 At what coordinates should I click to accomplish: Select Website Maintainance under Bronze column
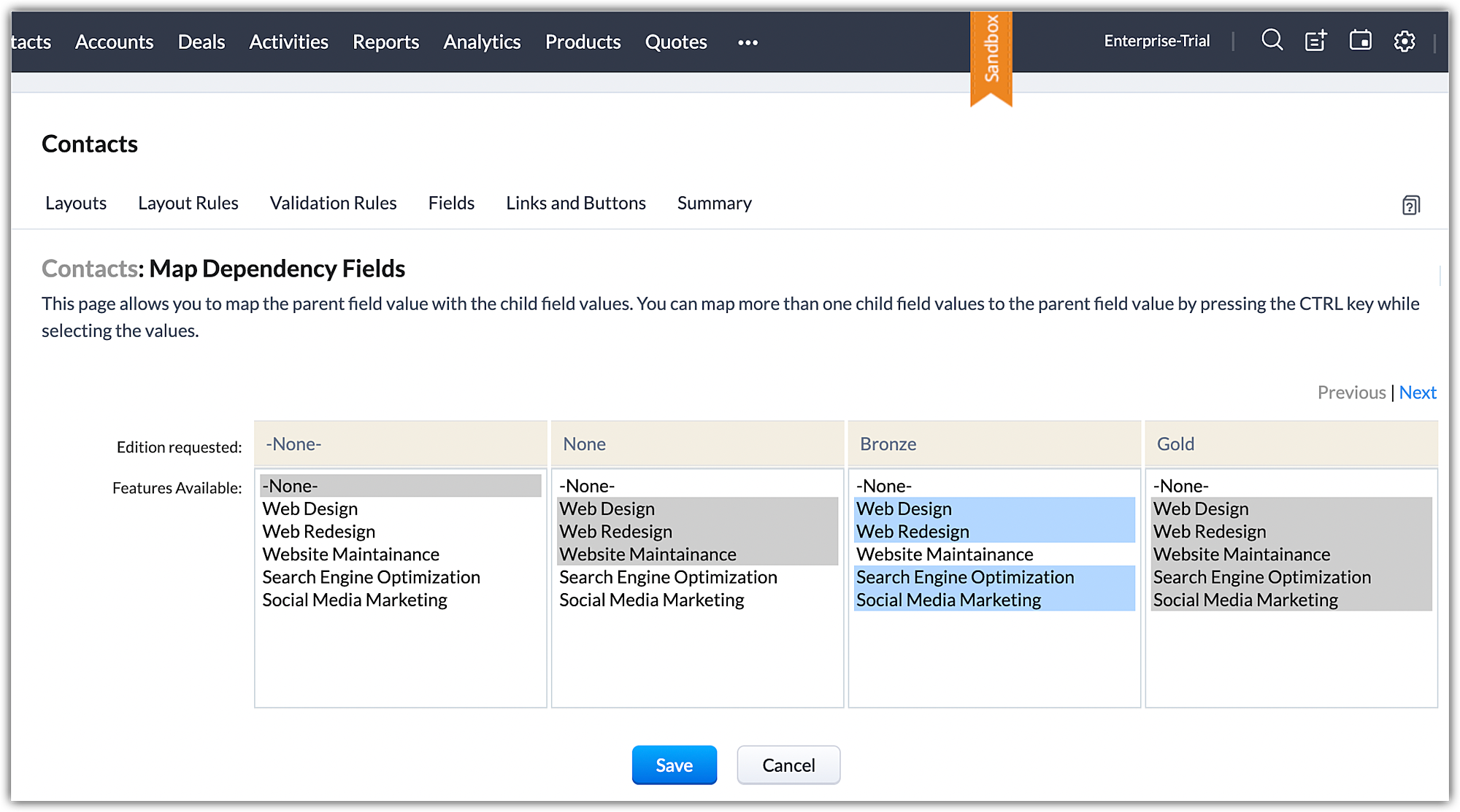945,554
